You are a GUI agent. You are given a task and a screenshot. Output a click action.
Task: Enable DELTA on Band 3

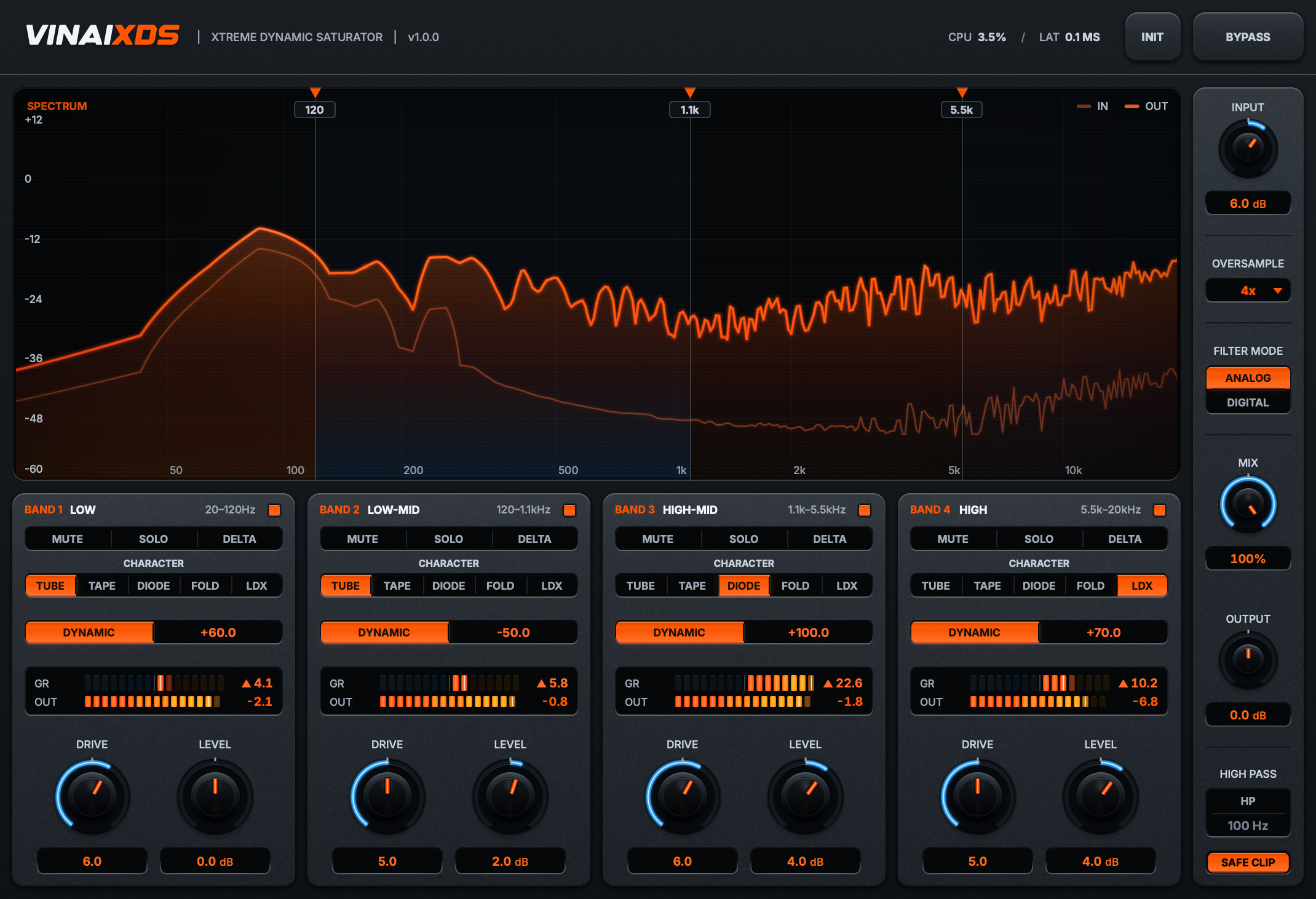pyautogui.click(x=830, y=539)
